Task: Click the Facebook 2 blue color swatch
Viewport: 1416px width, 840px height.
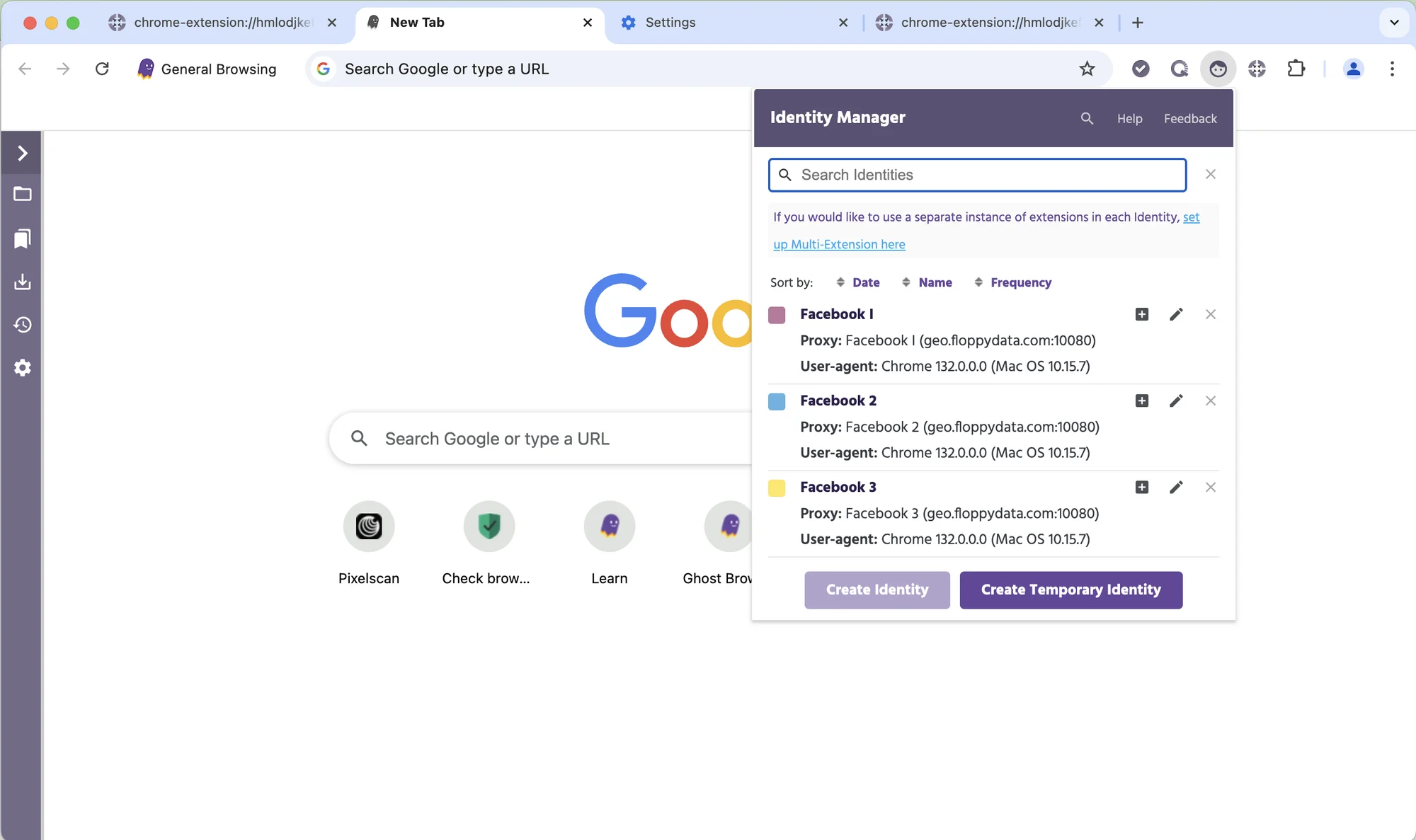Action: [x=777, y=401]
